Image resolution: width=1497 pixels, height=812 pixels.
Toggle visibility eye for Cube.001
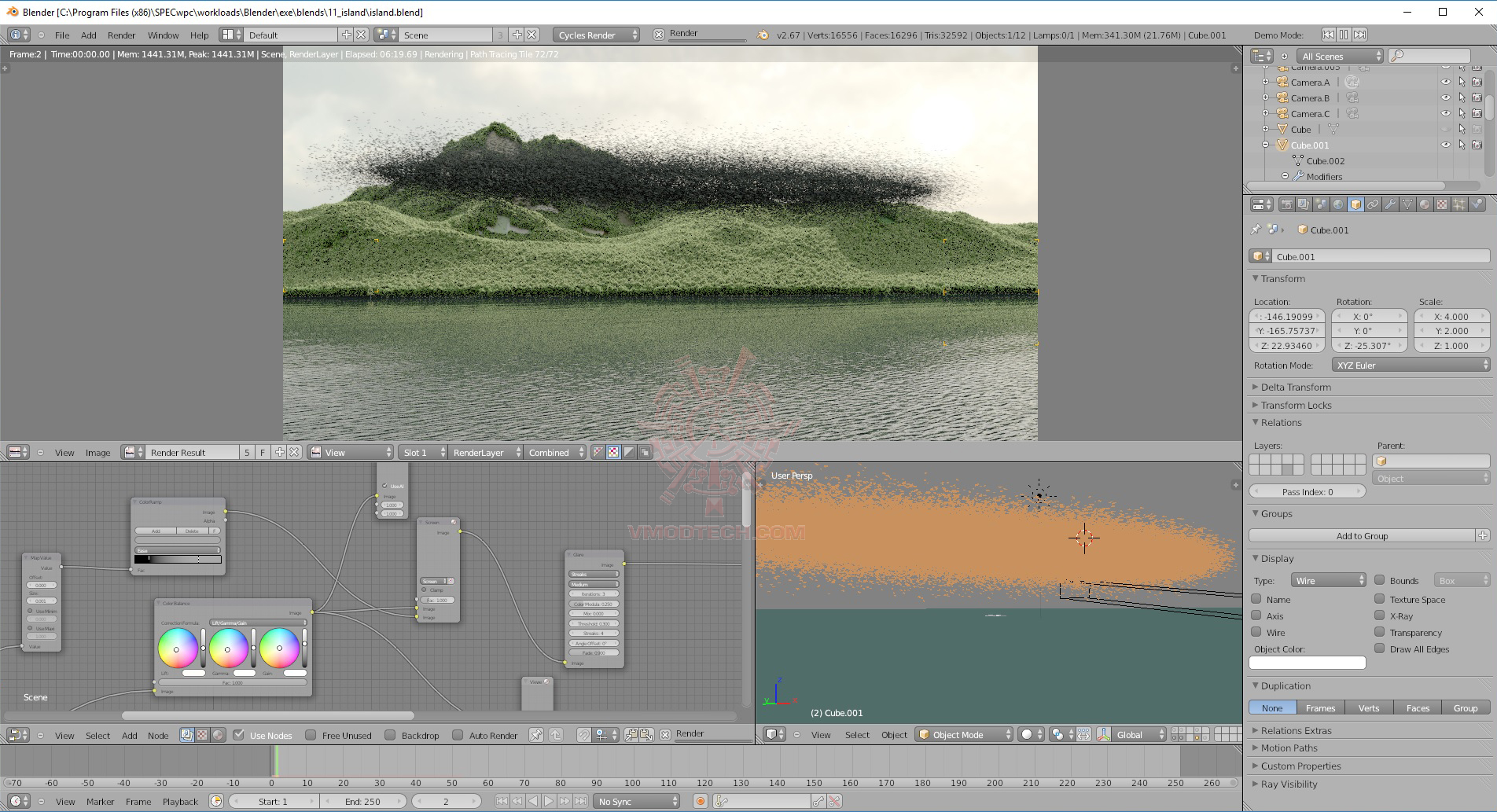coord(1445,145)
